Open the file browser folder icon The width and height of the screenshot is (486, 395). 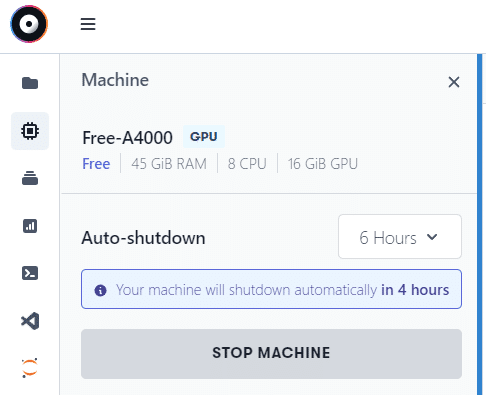pos(30,83)
